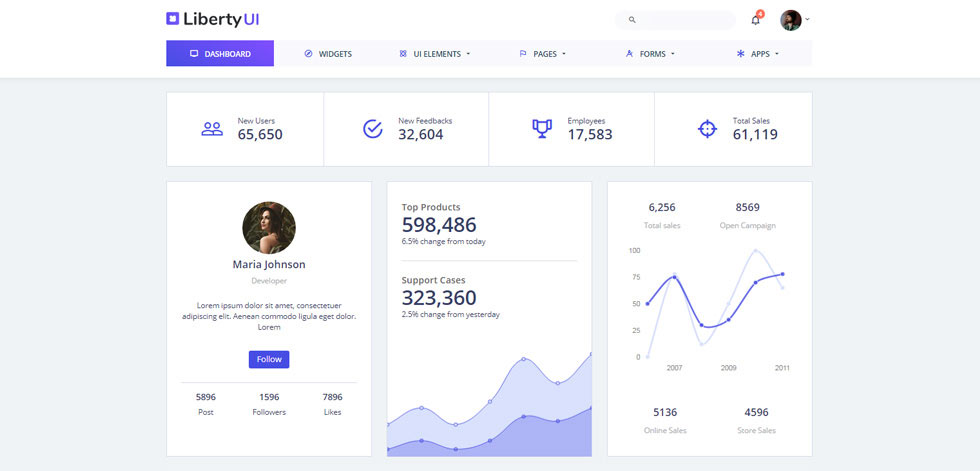
Task: Click the Support Cases heading
Action: 433,280
